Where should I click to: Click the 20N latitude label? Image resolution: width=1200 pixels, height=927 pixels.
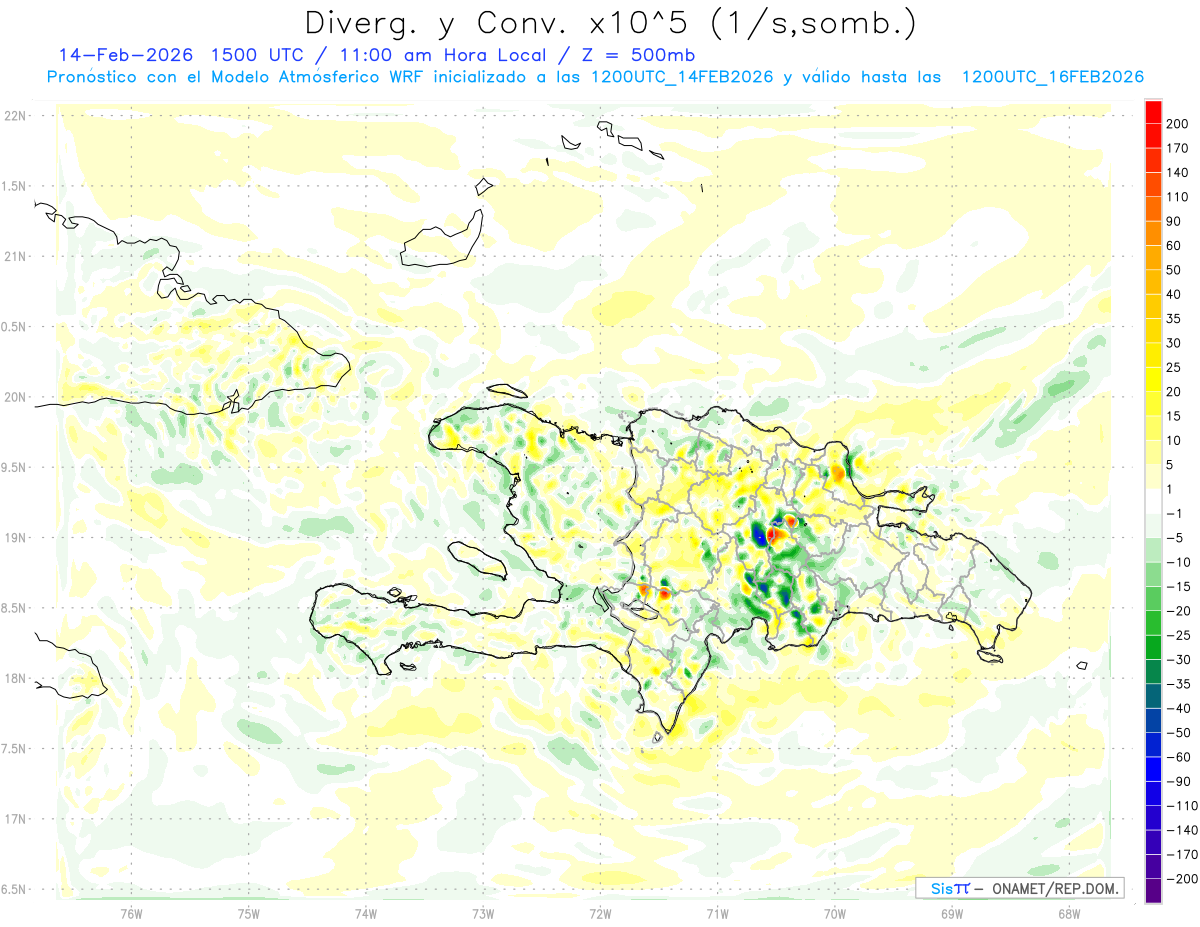tap(14, 397)
